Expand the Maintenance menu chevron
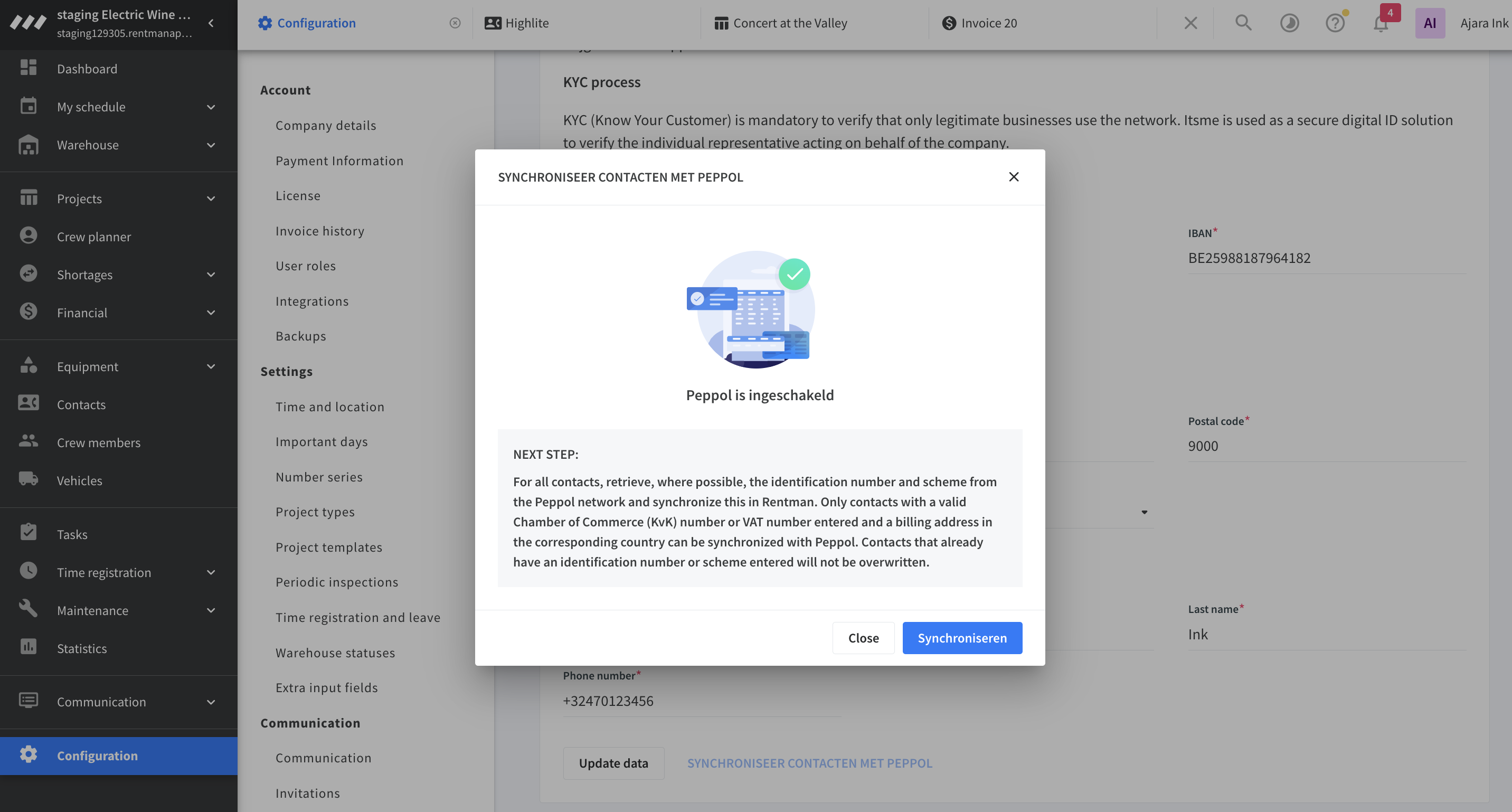Screen dimensions: 1512x812 pos(211,610)
